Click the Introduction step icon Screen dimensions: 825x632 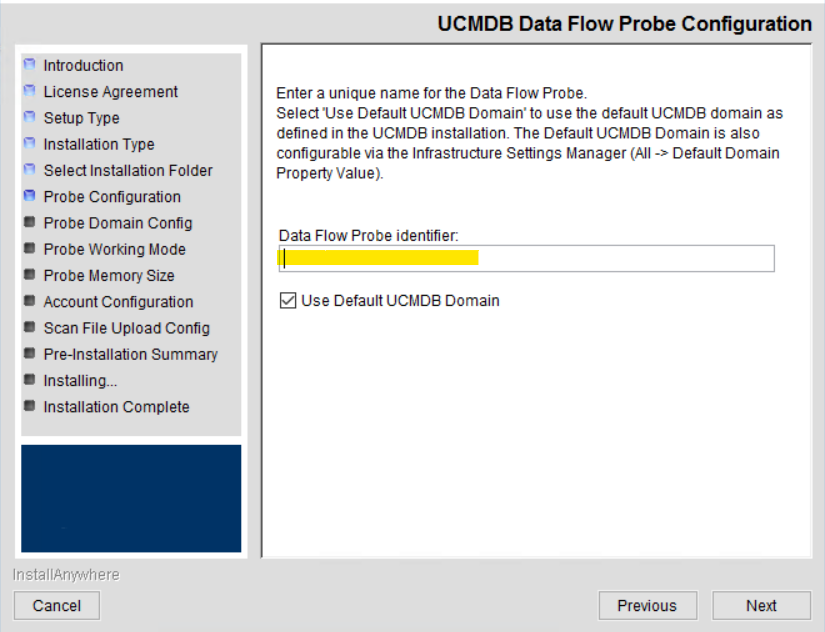point(31,65)
